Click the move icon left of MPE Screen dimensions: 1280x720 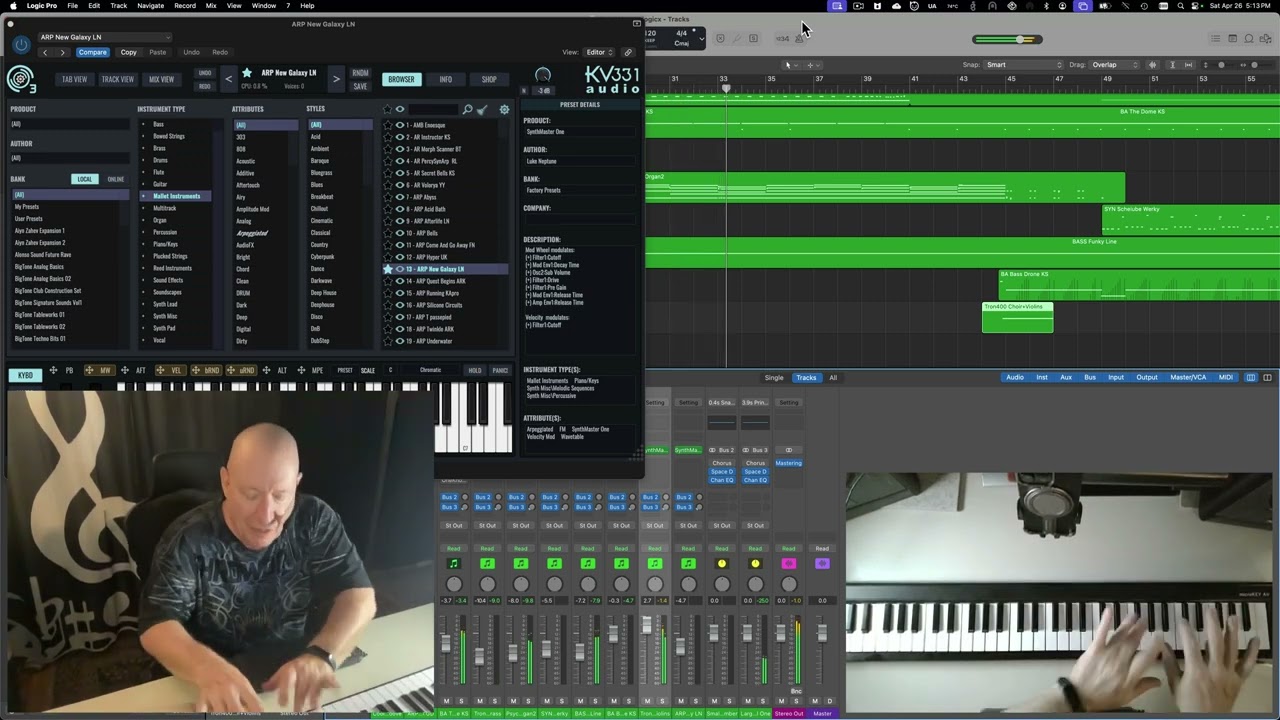(301, 370)
